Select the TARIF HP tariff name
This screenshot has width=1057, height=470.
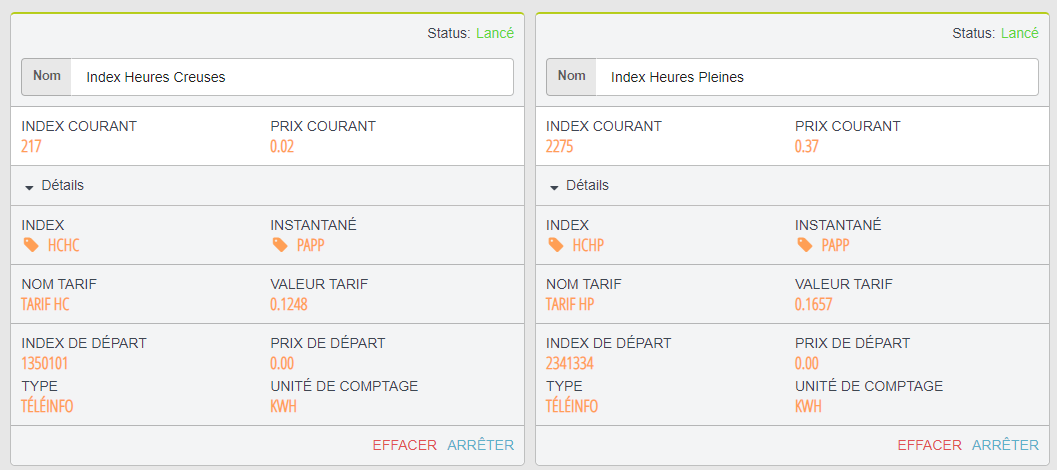571,304
